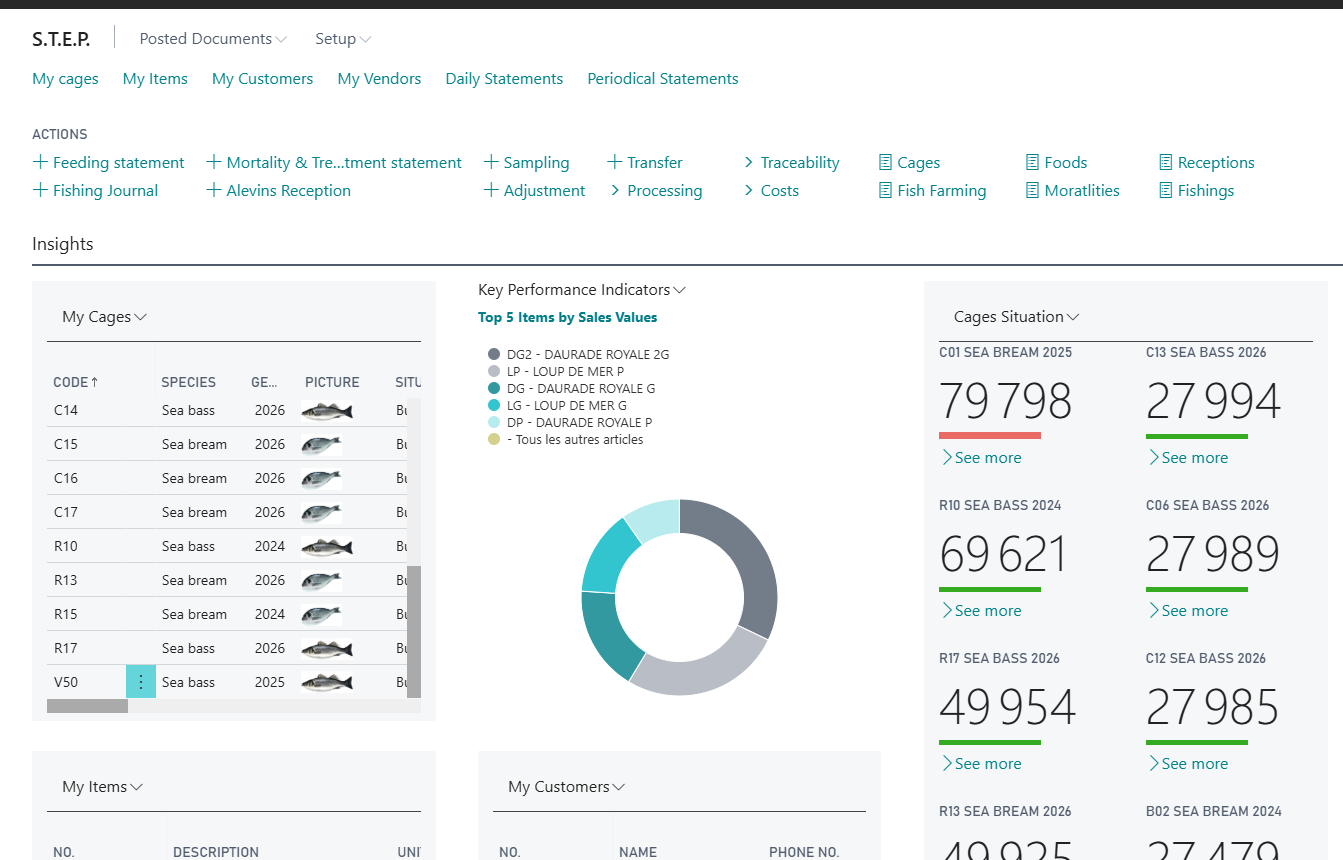Open the Top 5 Items by Sales Values link

point(567,317)
